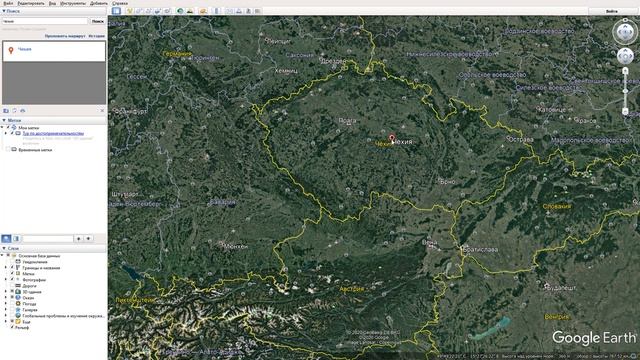Screen dimensions: 640x360
Task: Click the print search results icon
Action: [x=23, y=111]
